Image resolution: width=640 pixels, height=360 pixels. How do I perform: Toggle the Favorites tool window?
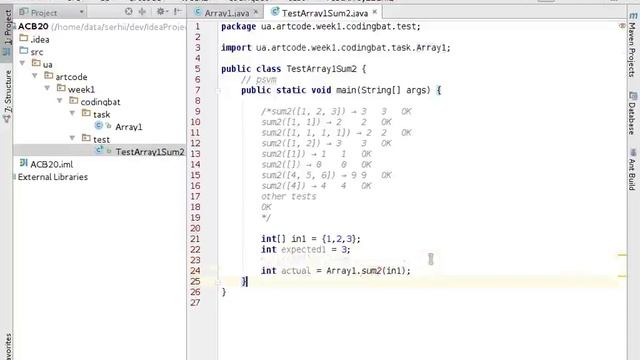pyautogui.click(x=7, y=346)
